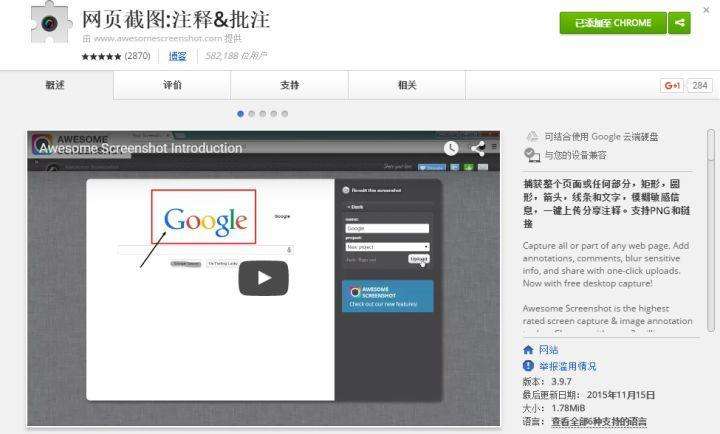Switch to the 支持 tab
This screenshot has width=720, height=434.
[x=290, y=85]
